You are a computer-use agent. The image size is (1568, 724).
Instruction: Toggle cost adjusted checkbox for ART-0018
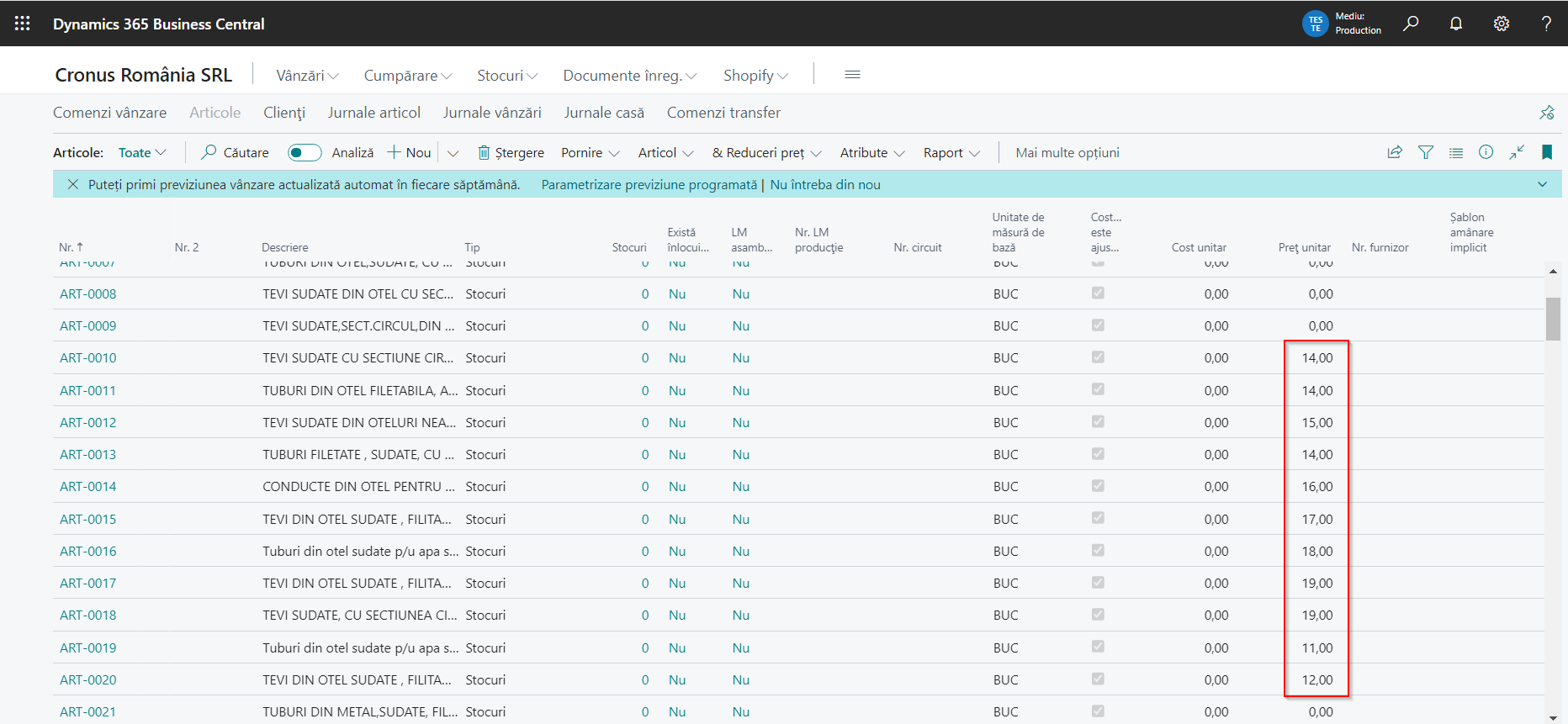tap(1098, 614)
